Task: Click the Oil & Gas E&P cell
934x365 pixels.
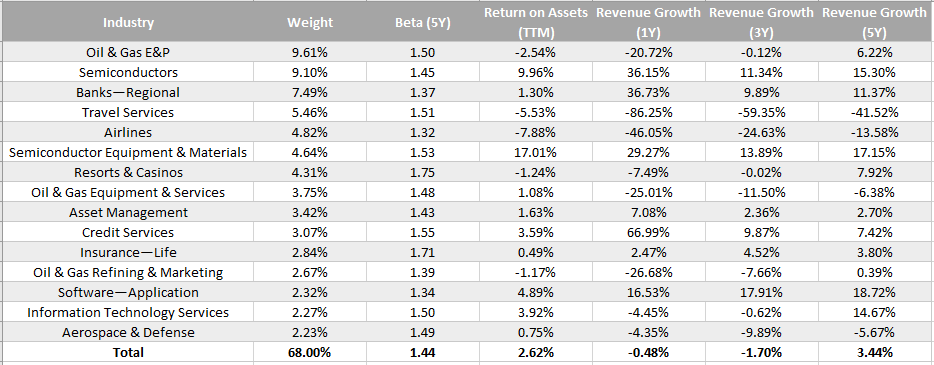Action: pos(128,52)
